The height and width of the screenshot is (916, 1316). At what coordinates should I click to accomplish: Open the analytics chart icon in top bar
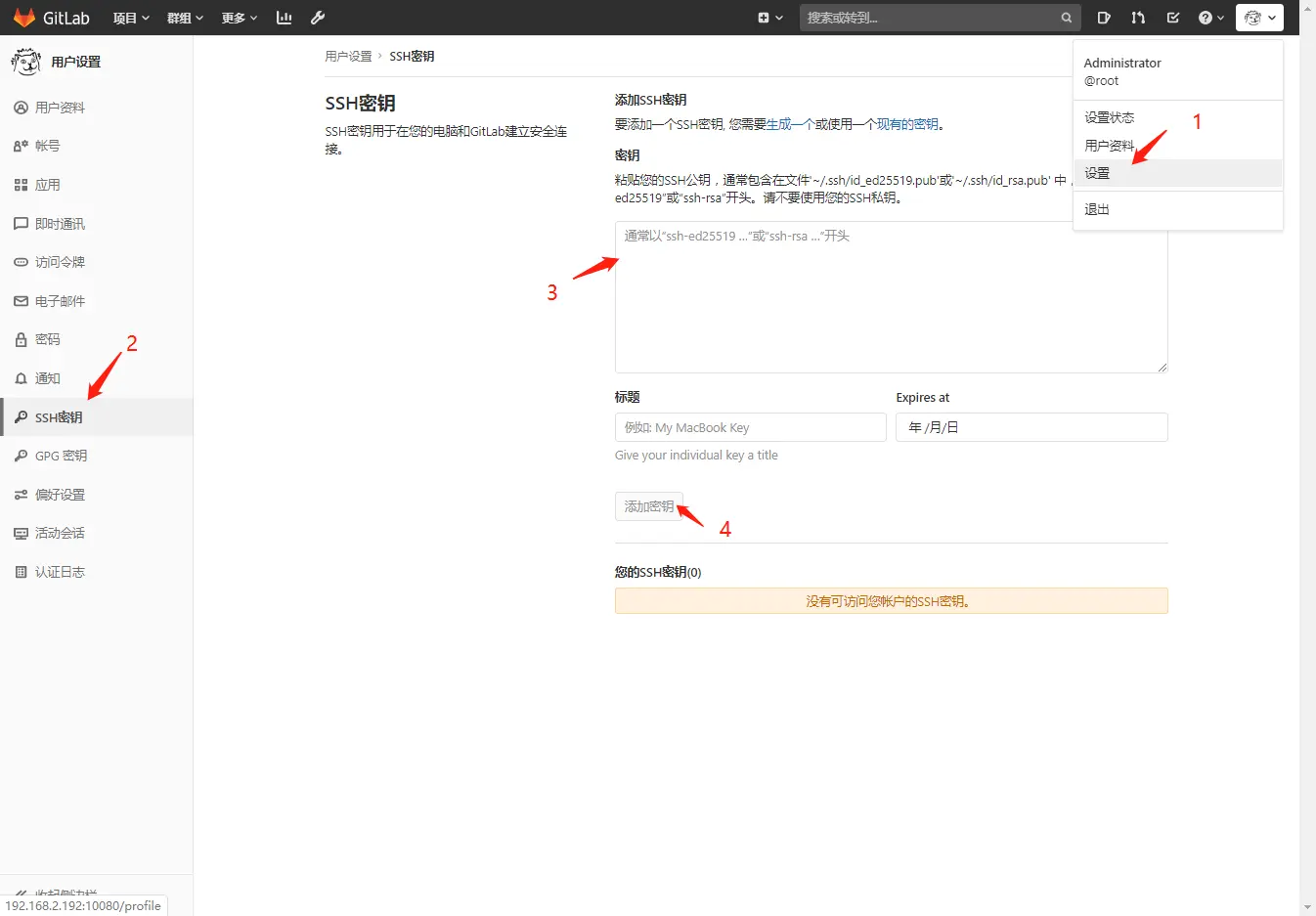point(284,17)
